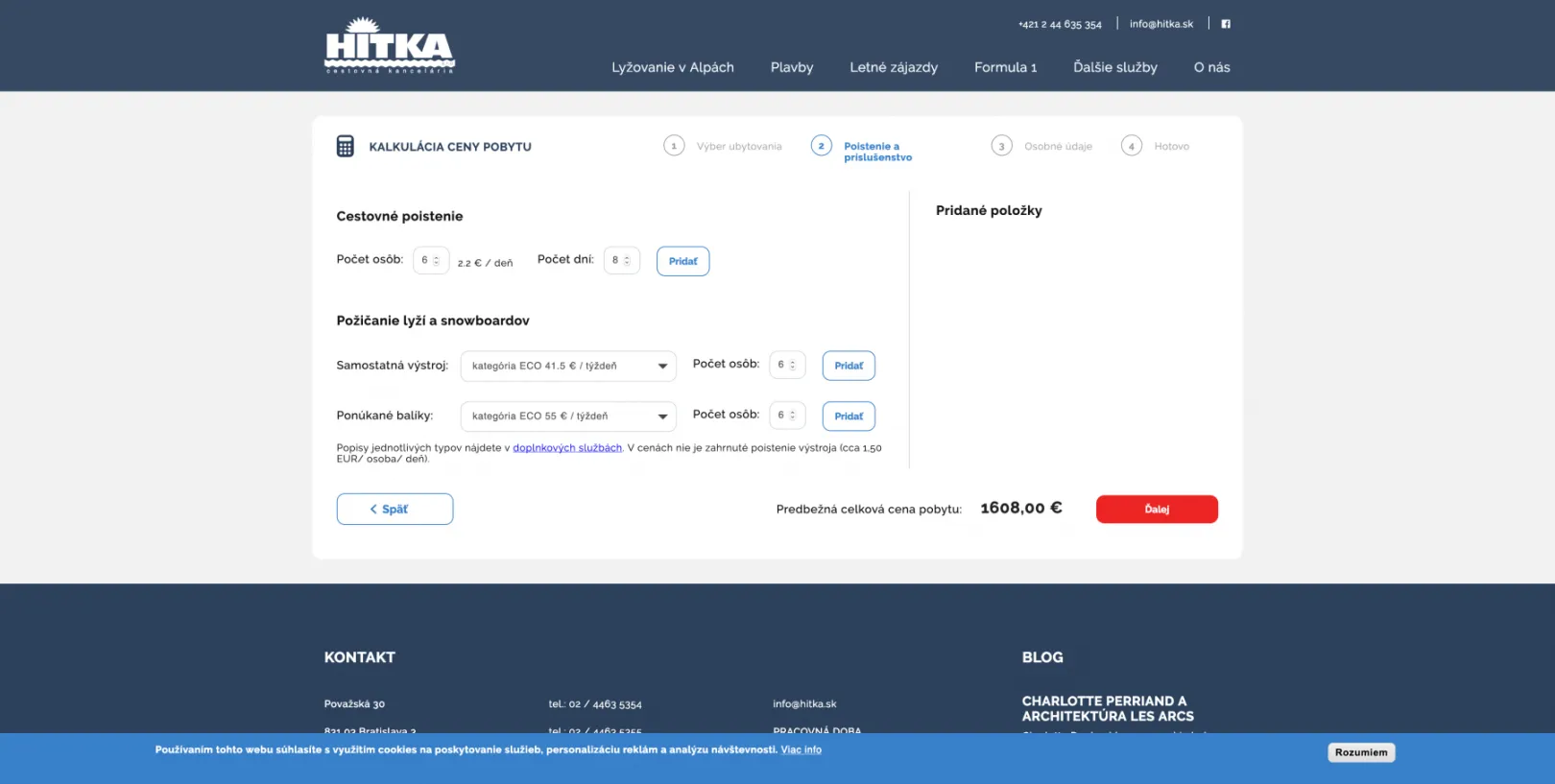Select step 4 circle Hotovo
This screenshot has width=1555, height=784.
[1132, 146]
